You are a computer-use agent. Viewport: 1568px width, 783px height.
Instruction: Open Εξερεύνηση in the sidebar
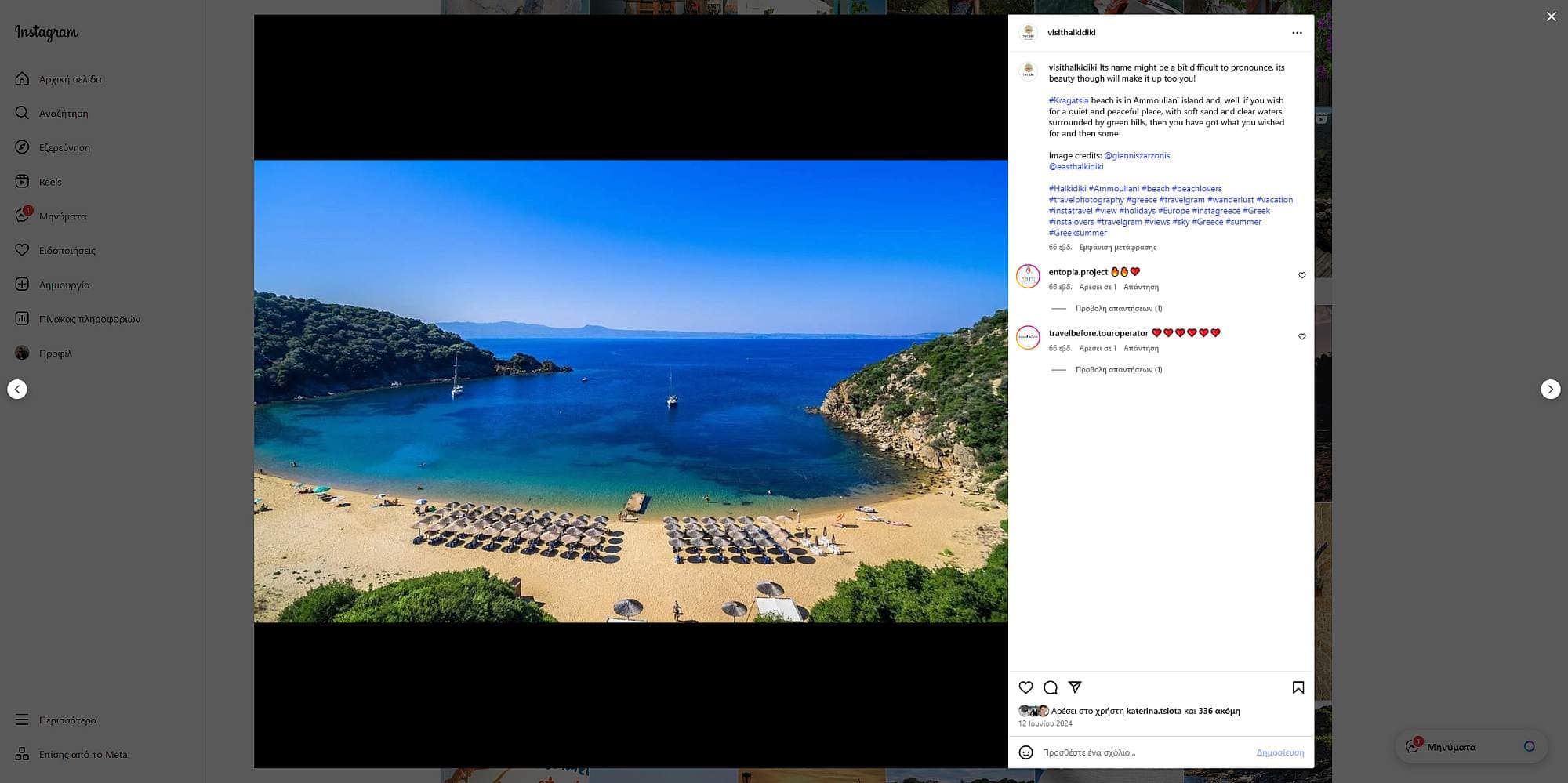point(64,147)
